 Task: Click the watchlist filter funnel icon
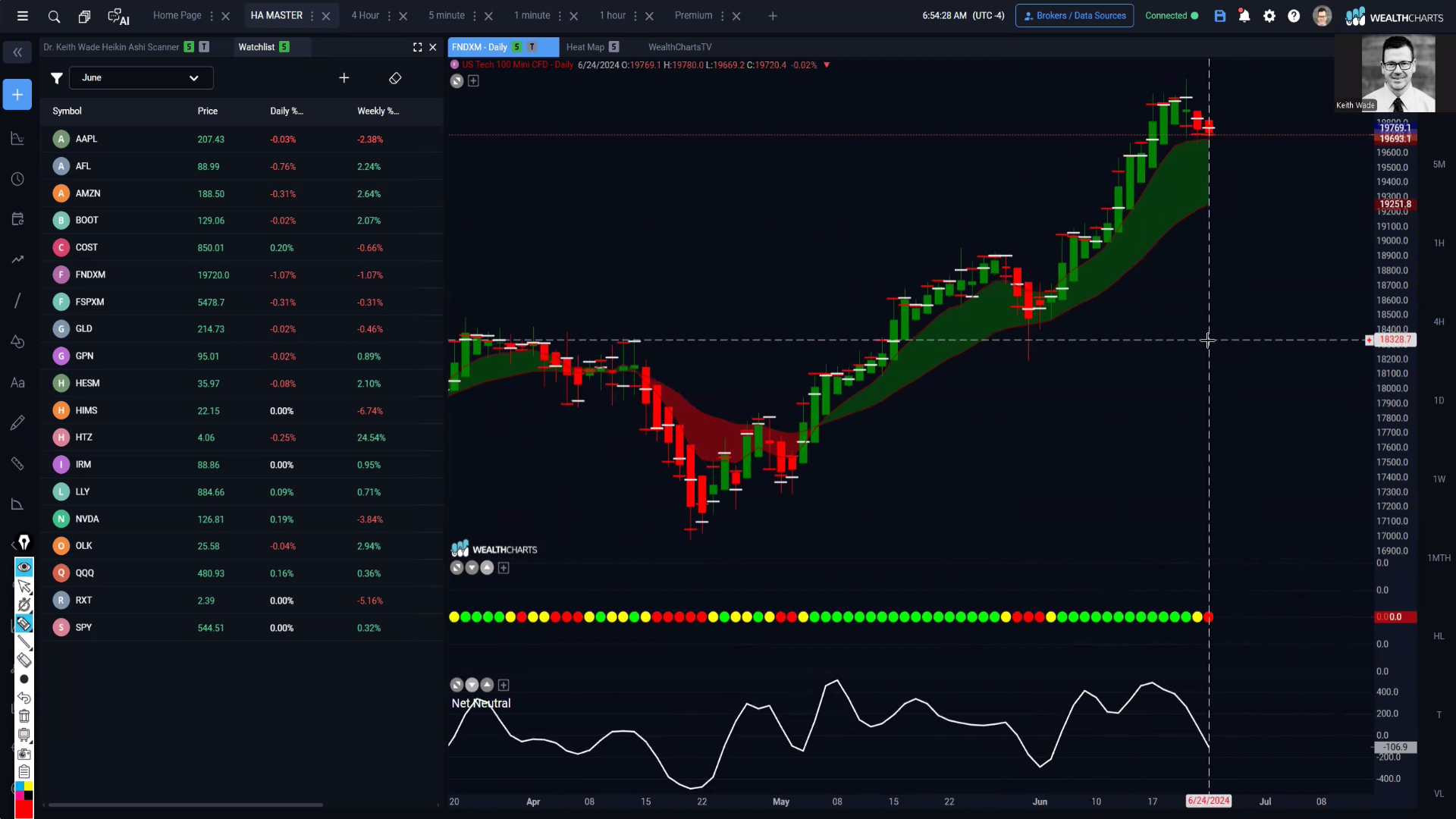pos(56,78)
